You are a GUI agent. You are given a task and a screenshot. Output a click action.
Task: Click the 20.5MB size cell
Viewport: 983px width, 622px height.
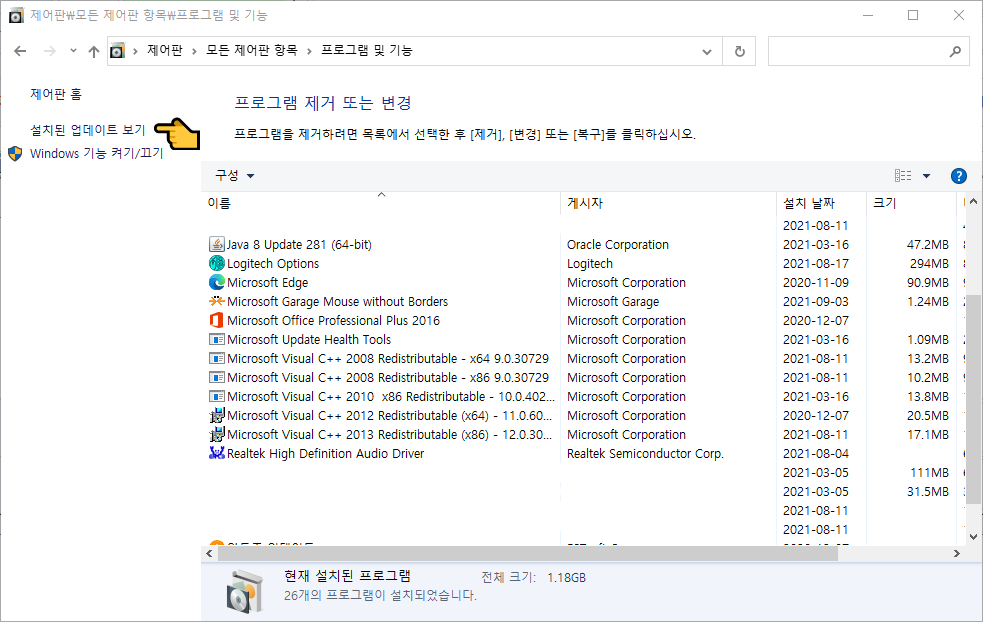click(x=928, y=416)
